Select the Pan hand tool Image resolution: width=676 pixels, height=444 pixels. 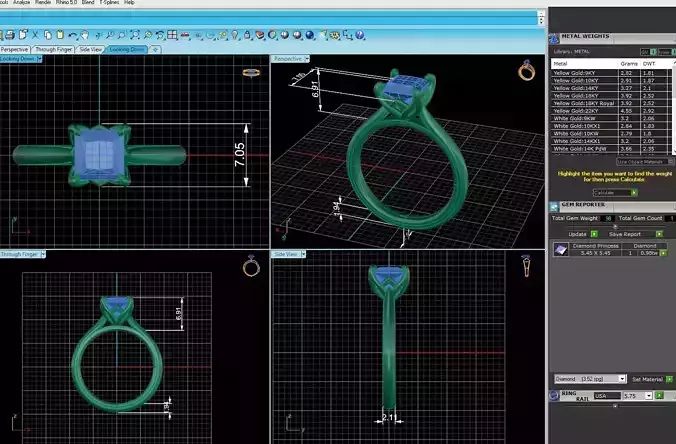(x=85, y=35)
